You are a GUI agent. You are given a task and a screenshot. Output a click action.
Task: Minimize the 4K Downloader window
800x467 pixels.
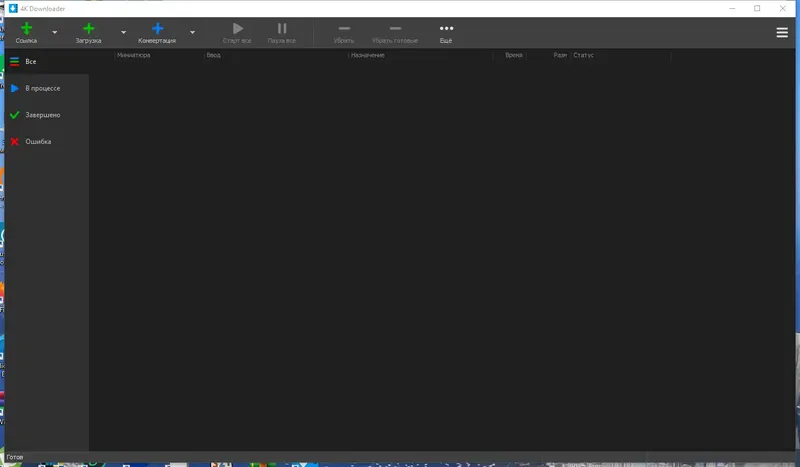732,8
